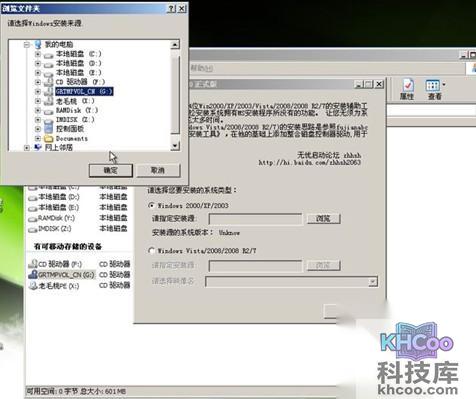Select the 控制面板 icon in the tree
Screen dimensions: 476x399
pos(49,128)
